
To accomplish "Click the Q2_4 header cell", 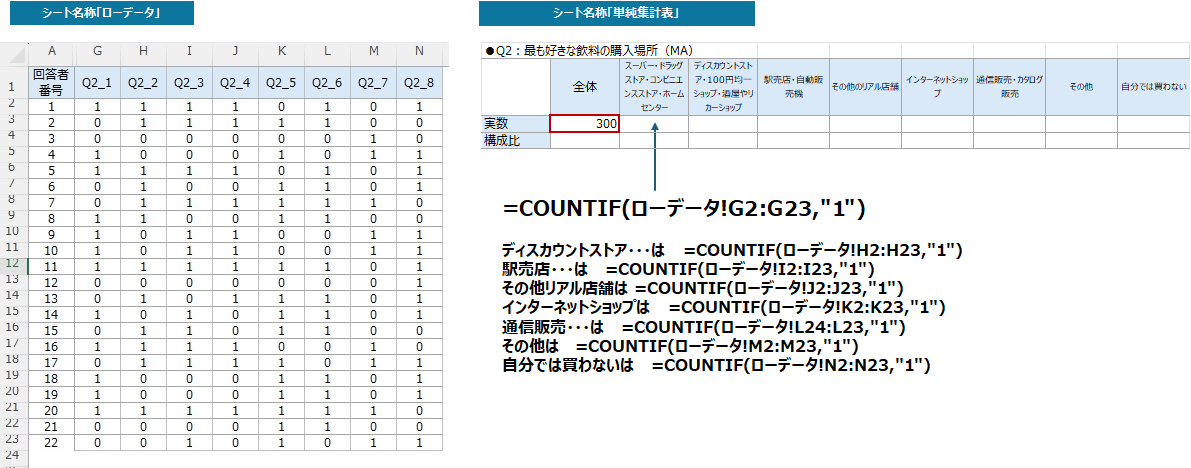I will tap(235, 81).
